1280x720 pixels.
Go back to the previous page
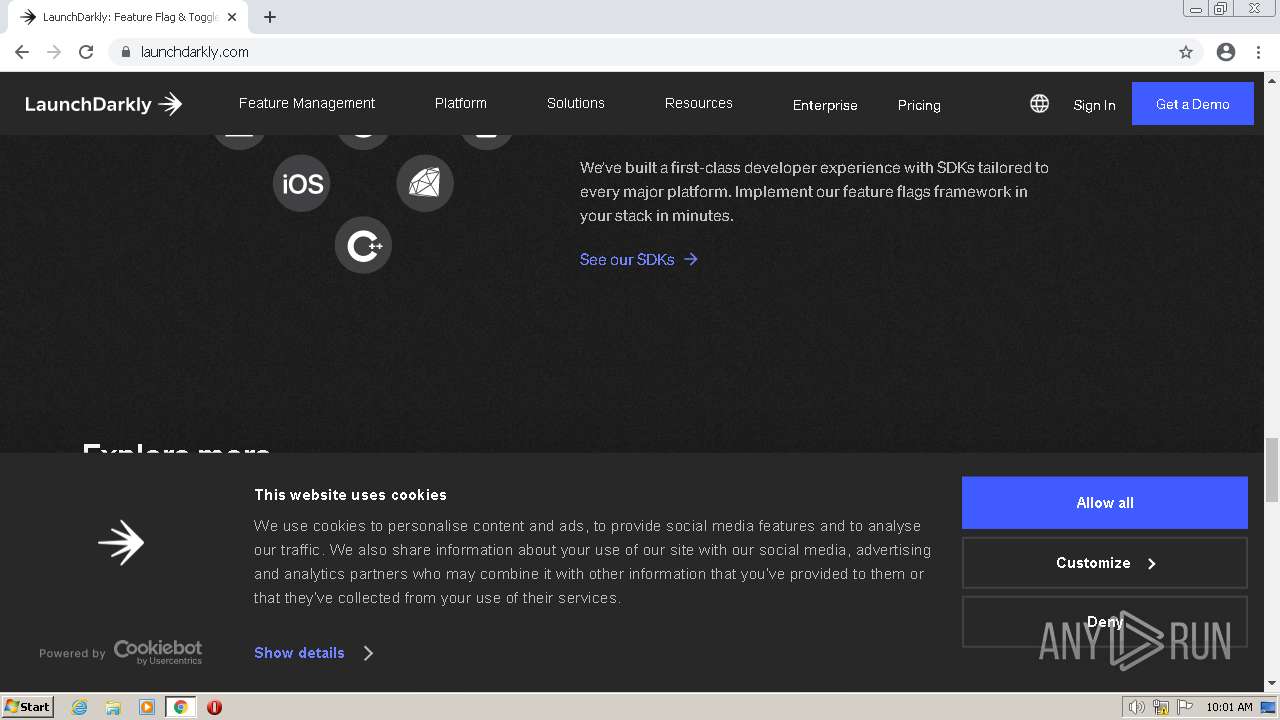[22, 52]
